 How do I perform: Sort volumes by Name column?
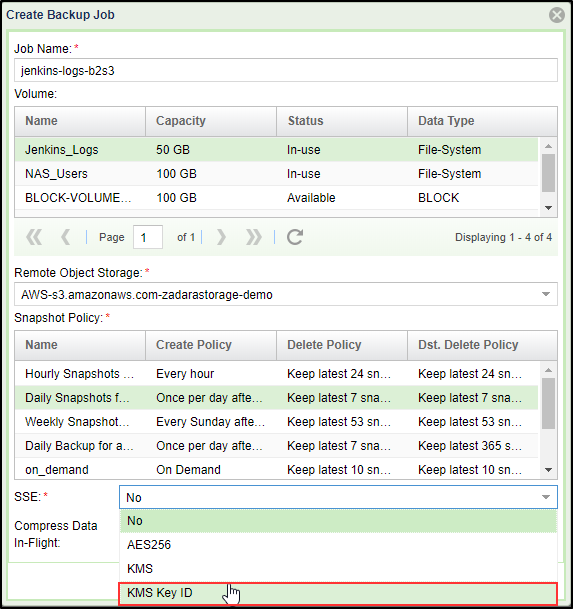click(x=80, y=121)
